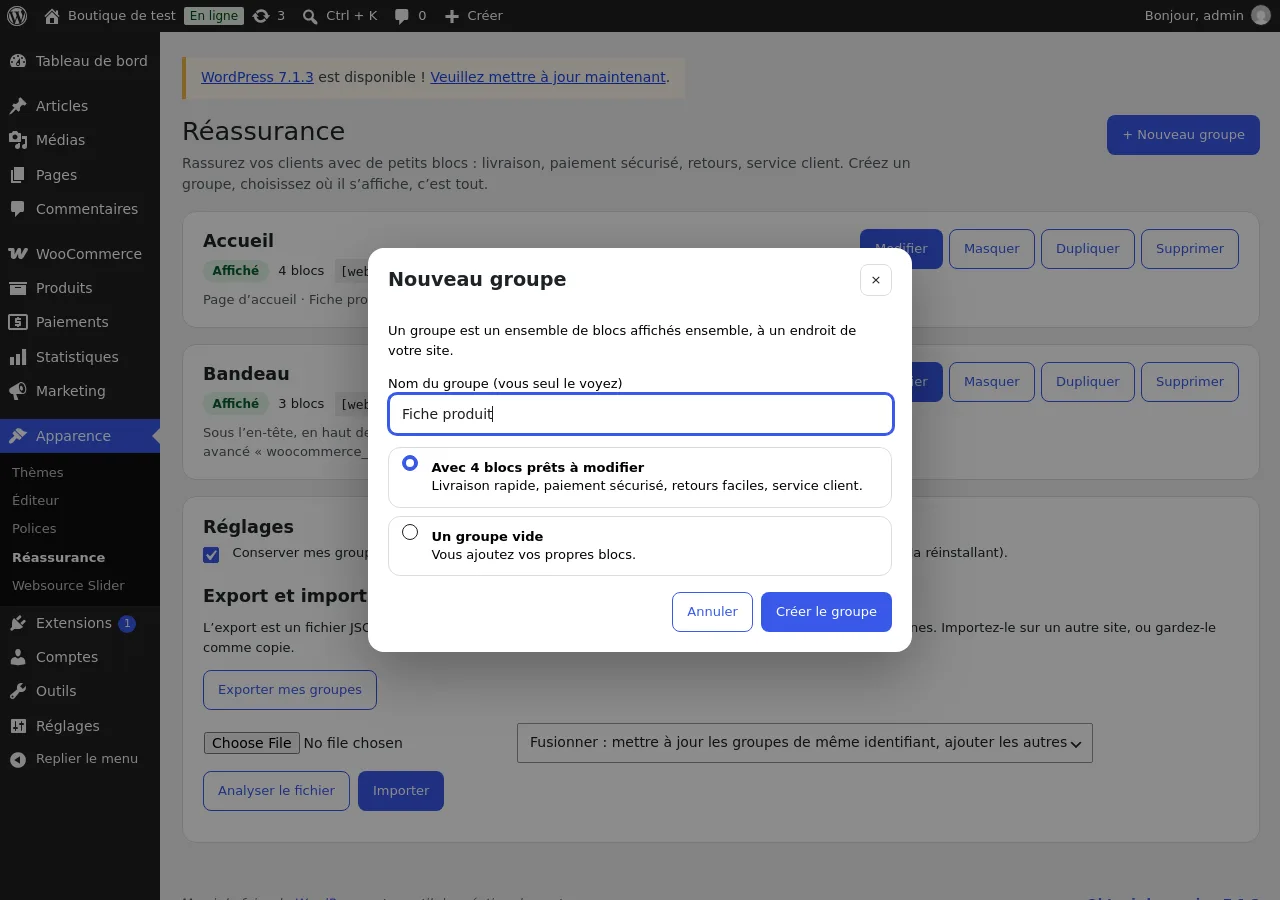1280x900 pixels.
Task: Open the comments bubble icon in toolbar
Action: (402, 16)
